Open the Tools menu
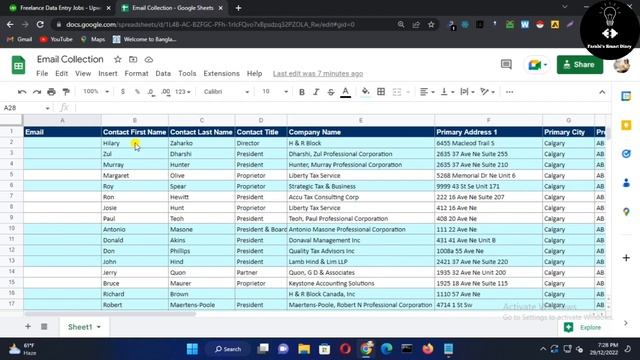Viewport: 640px width, 360px height. (x=187, y=73)
